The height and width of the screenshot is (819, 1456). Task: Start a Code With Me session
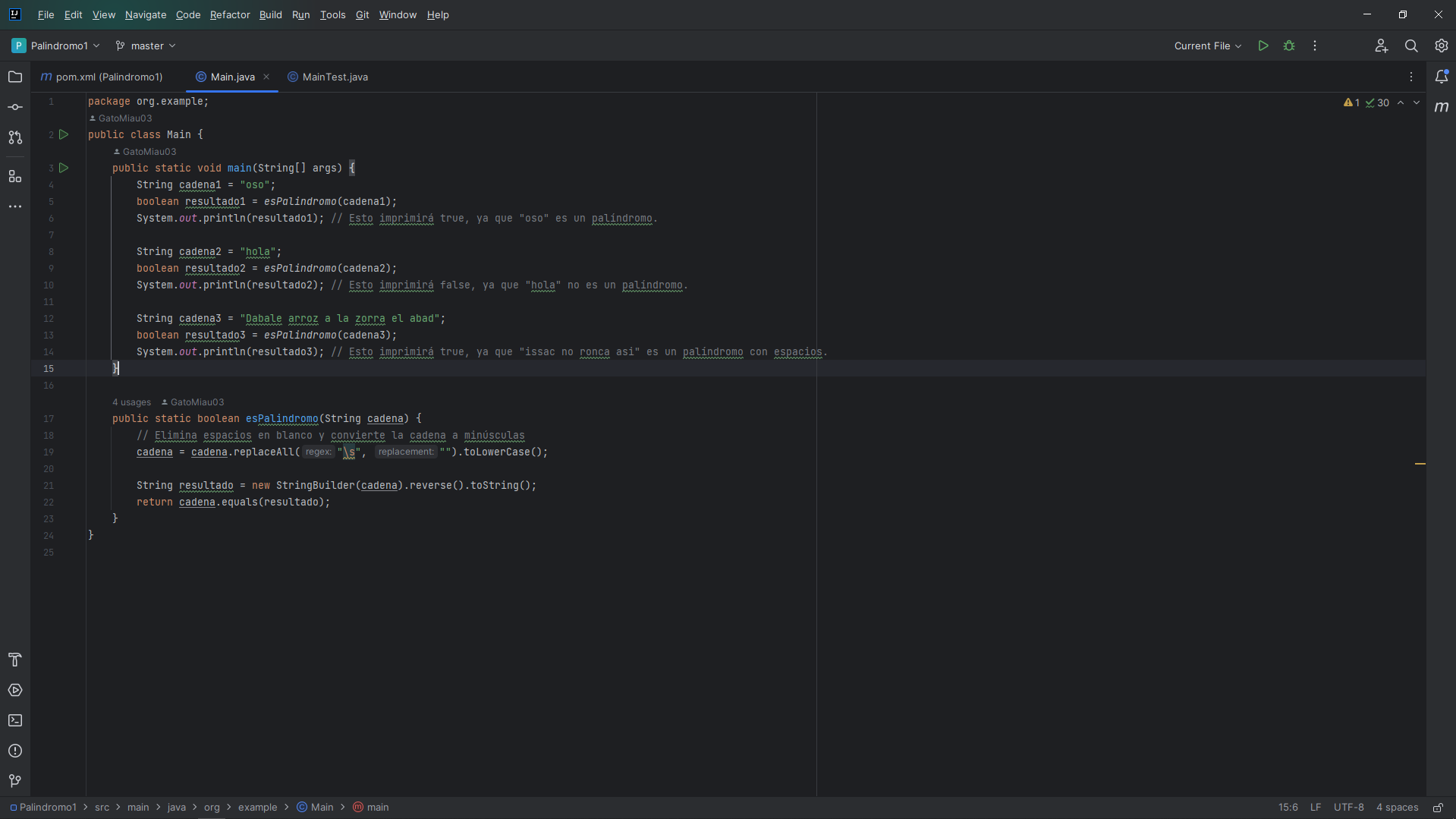click(1381, 46)
